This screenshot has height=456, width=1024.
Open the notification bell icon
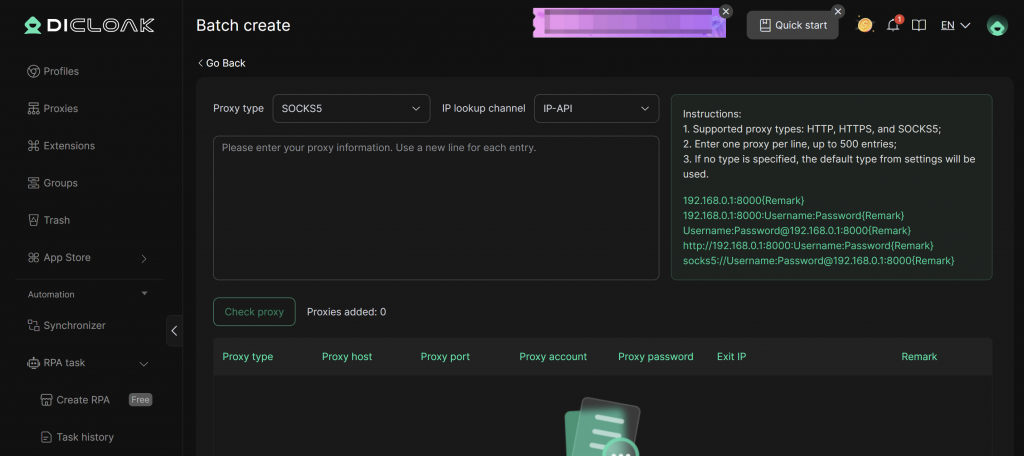point(893,25)
